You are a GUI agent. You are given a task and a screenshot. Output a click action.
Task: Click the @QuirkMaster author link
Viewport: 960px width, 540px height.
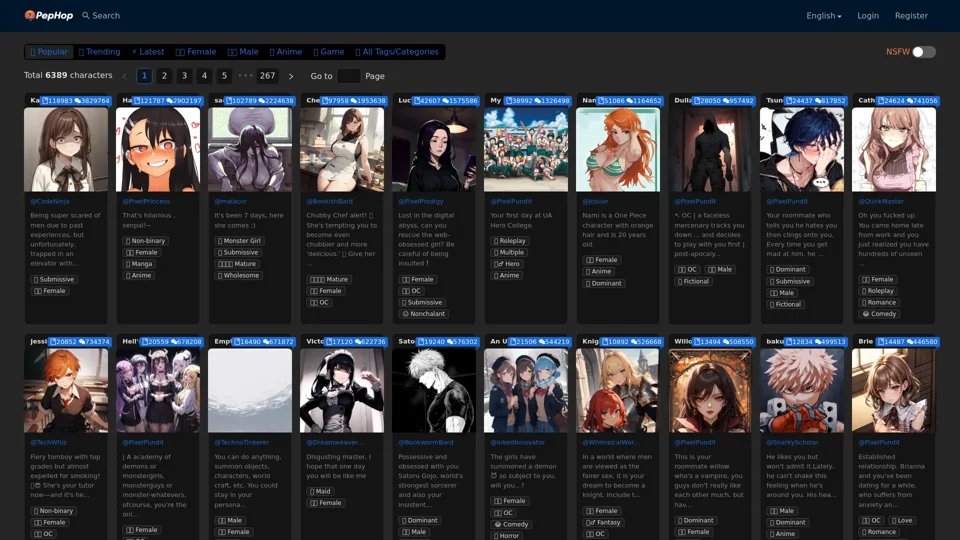tap(881, 201)
